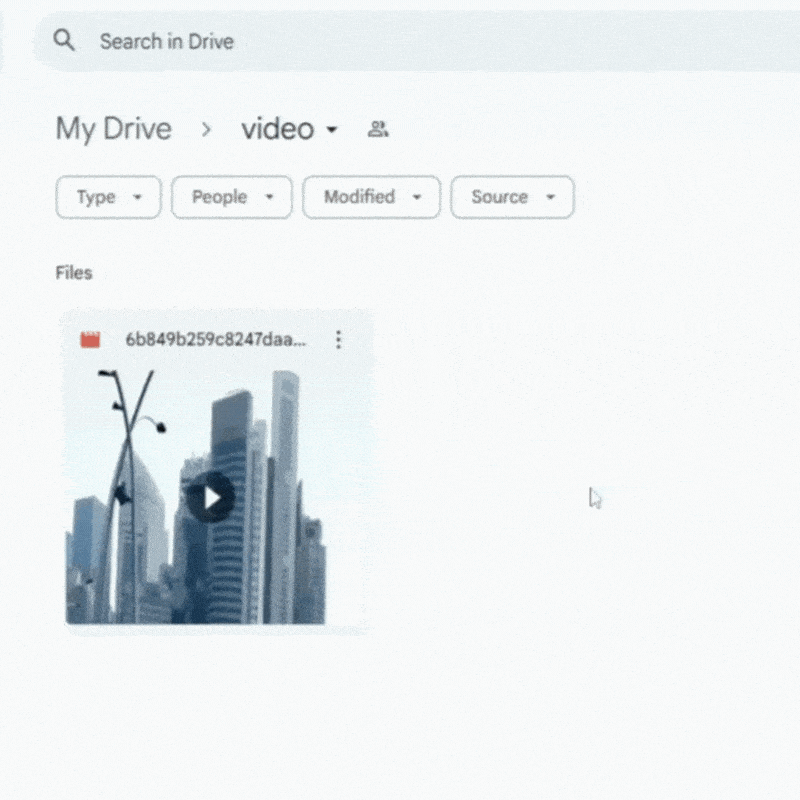This screenshot has width=800, height=800.
Task: Open the People filter dropdown arrow
Action: pyautogui.click(x=270, y=198)
